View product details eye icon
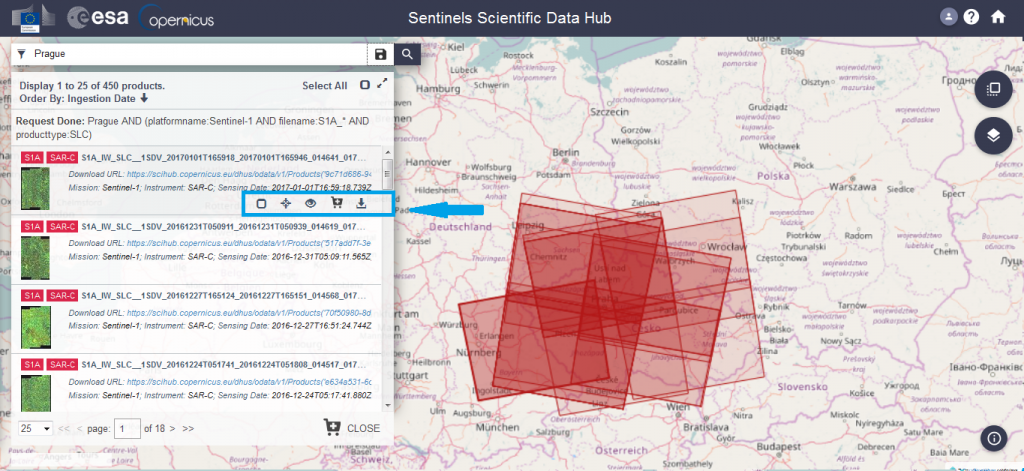 point(311,204)
